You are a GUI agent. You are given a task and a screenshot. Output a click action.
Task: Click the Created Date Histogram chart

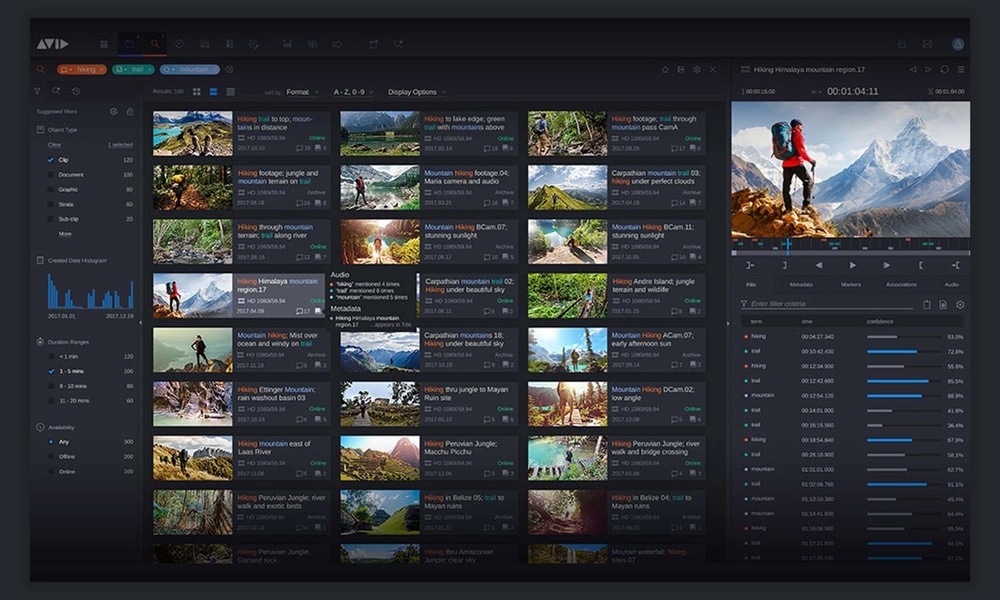coord(90,291)
